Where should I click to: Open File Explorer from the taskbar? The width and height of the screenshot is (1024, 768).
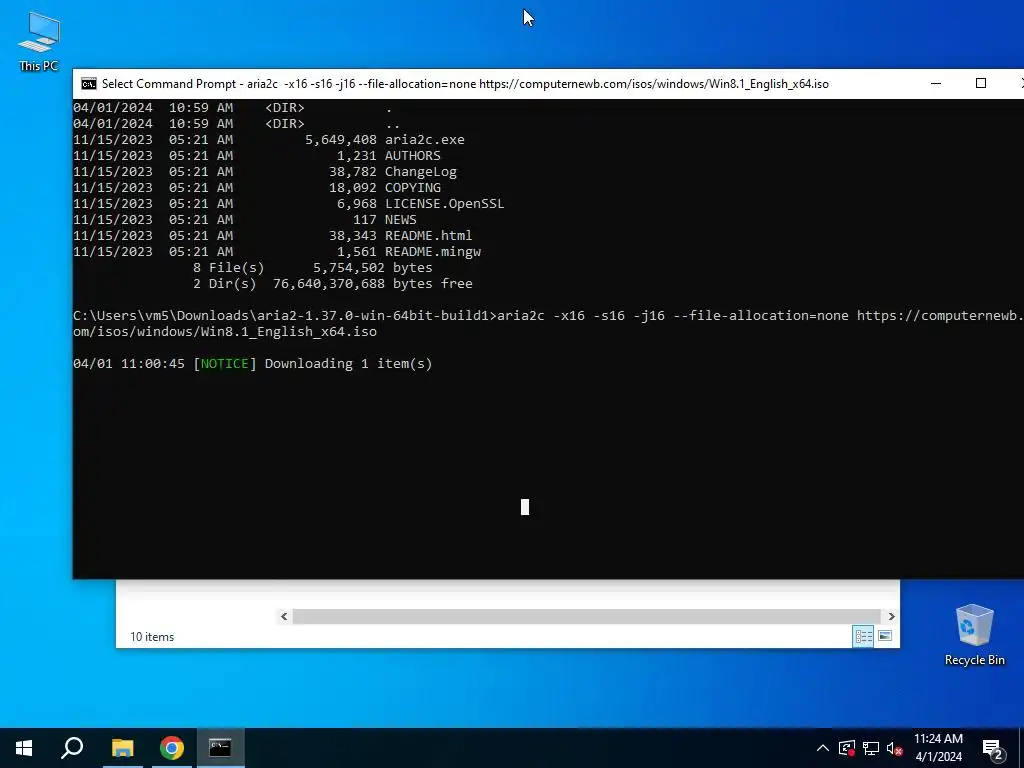pos(122,748)
